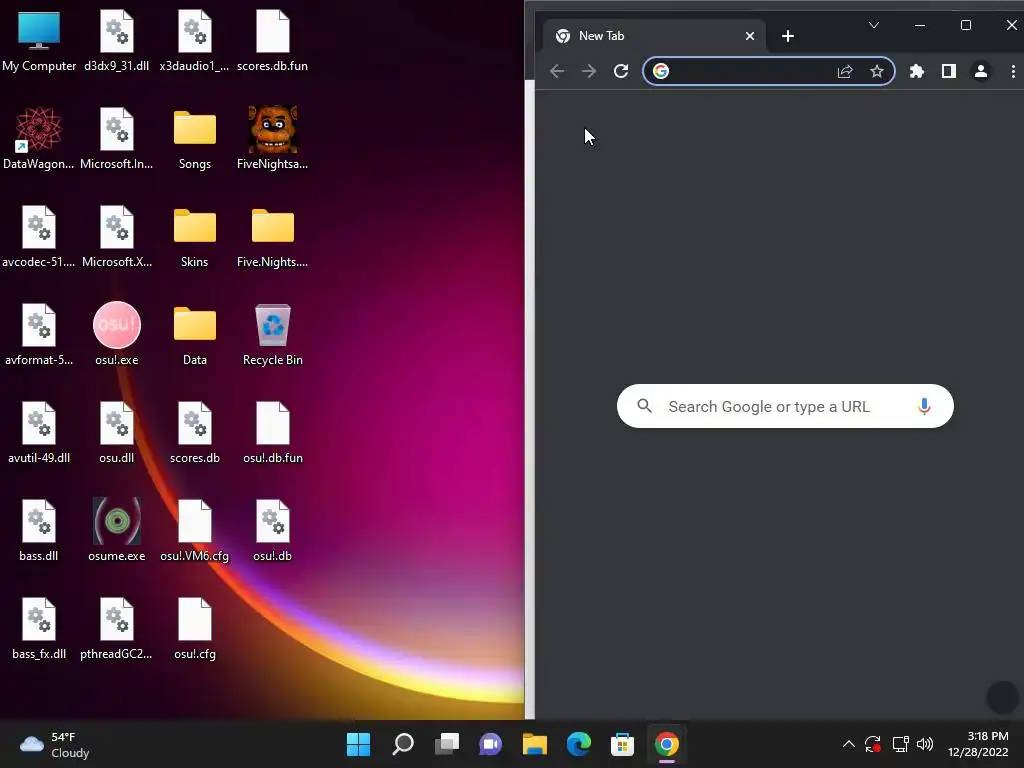1024x768 pixels.
Task: Open the 54°F Cloudy weather widget
Action: [55, 744]
